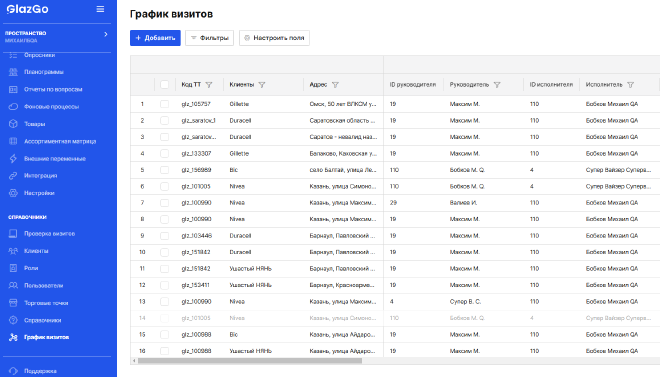Check row 5 glz_156989 Bic checkbox
This screenshot has width=660, height=377.
(x=164, y=170)
